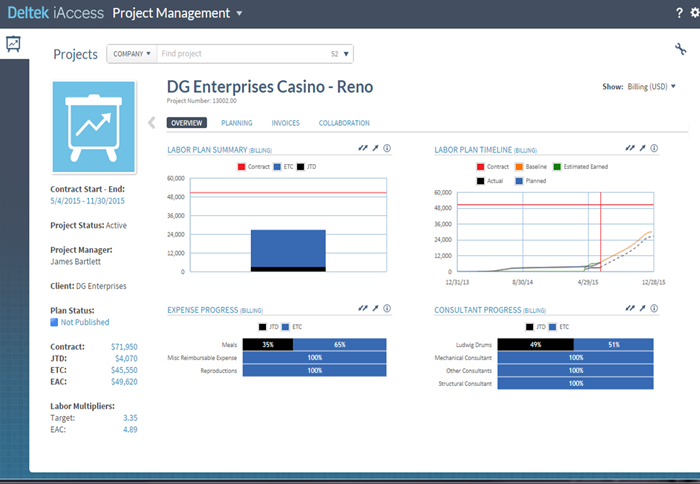This screenshot has width=700, height=484.
Task: Toggle the Actual legend in Labor Plan Timeline
Action: [x=490, y=181]
